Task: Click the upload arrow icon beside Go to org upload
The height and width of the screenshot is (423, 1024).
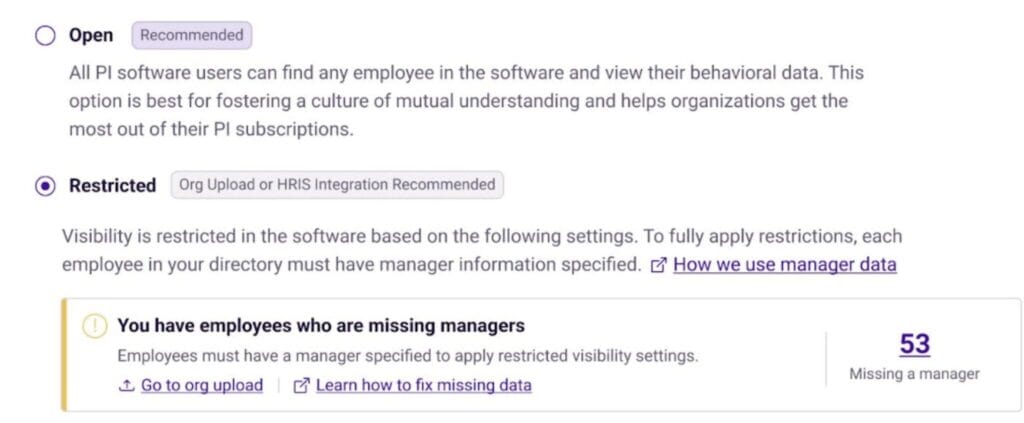Action: pos(127,385)
